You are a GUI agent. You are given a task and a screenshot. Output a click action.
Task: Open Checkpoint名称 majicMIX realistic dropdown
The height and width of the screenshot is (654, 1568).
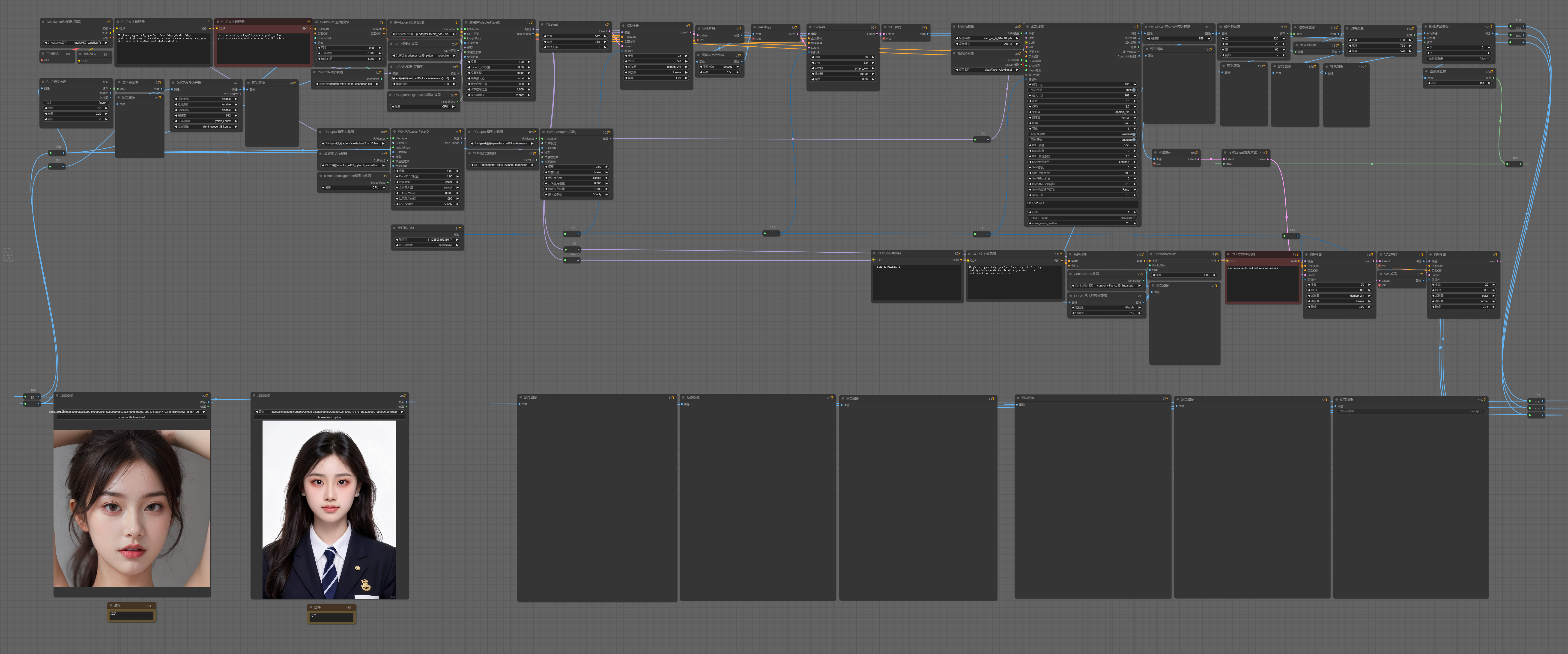(x=77, y=43)
